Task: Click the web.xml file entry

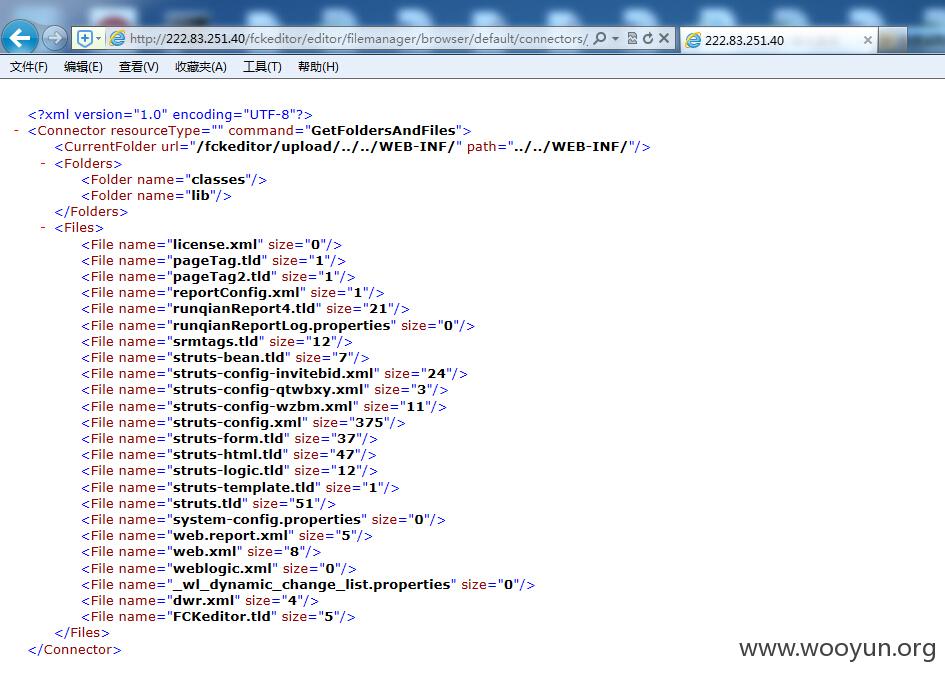Action: 201,552
